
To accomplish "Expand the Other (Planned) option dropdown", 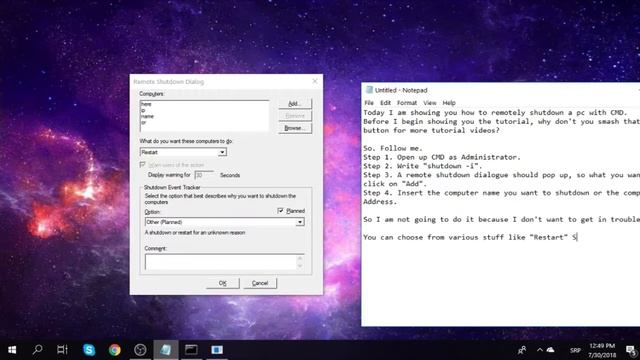I will 300,222.
